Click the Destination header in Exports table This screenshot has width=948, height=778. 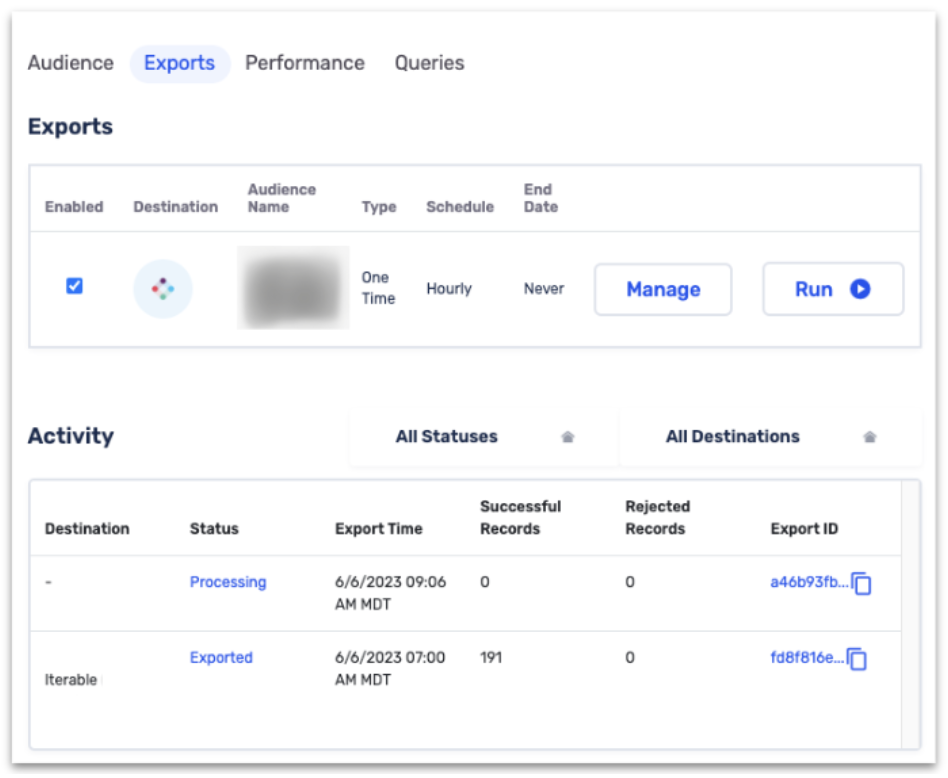[x=175, y=207]
